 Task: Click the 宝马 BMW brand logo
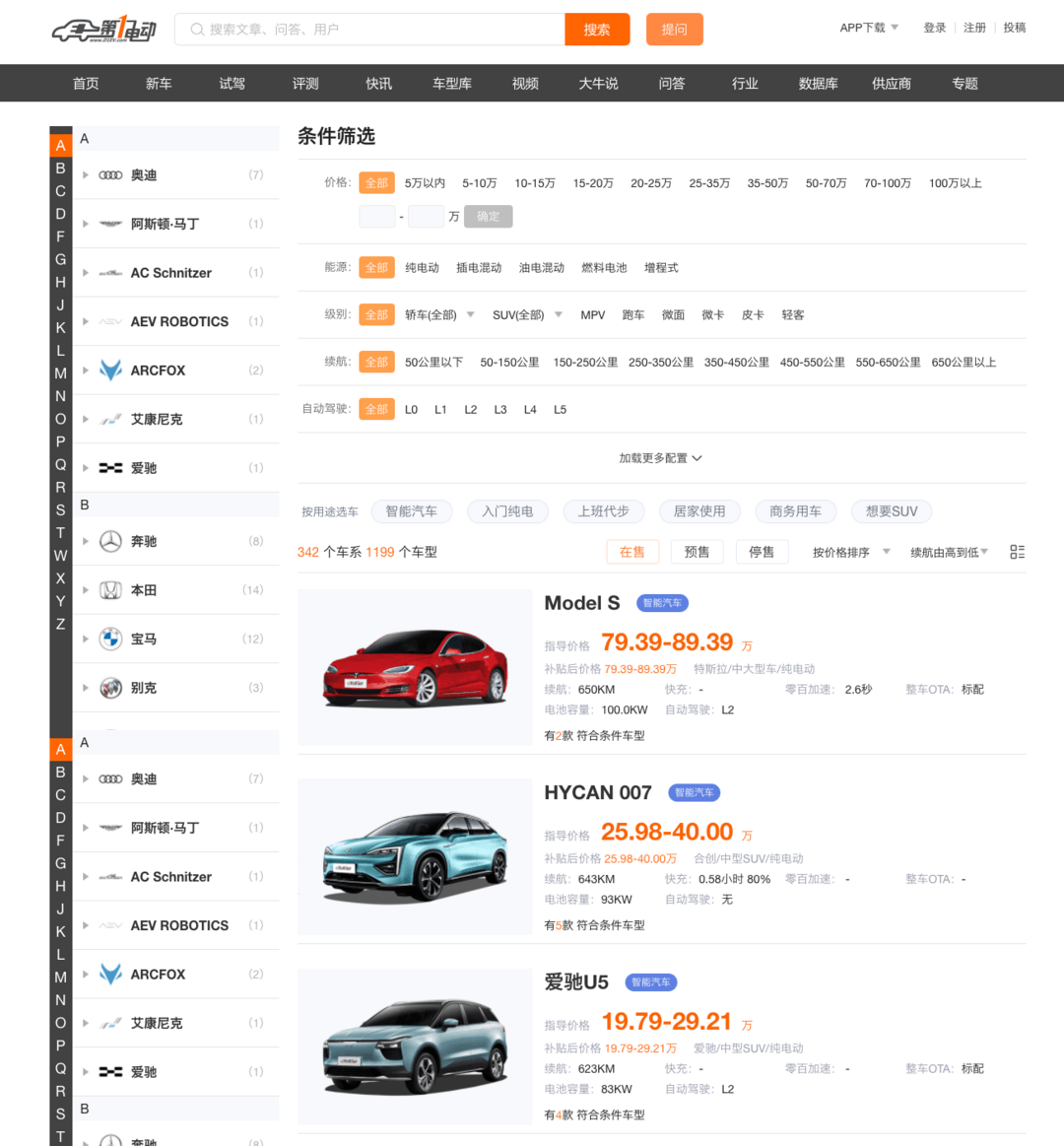point(110,639)
